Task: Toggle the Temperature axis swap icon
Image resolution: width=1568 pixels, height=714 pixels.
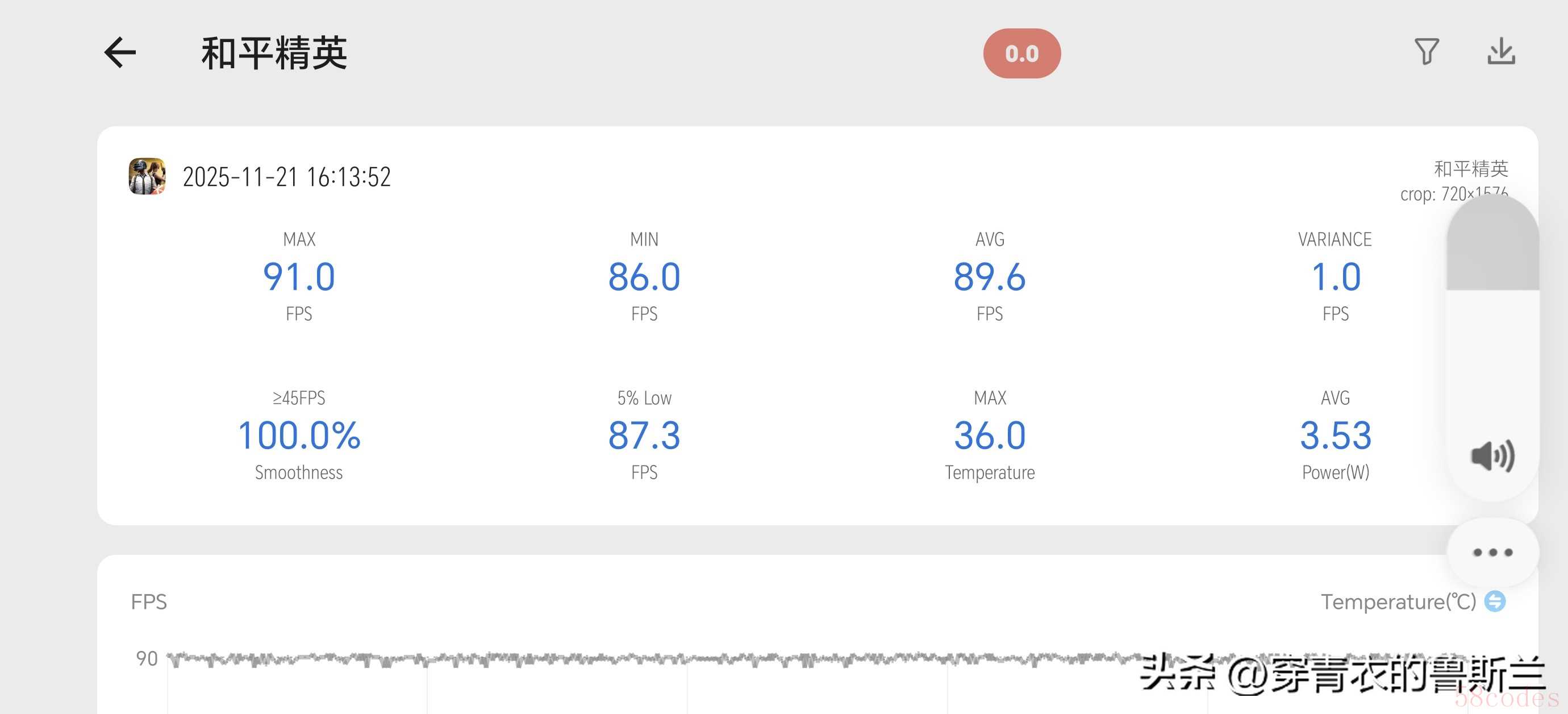Action: [x=1495, y=601]
